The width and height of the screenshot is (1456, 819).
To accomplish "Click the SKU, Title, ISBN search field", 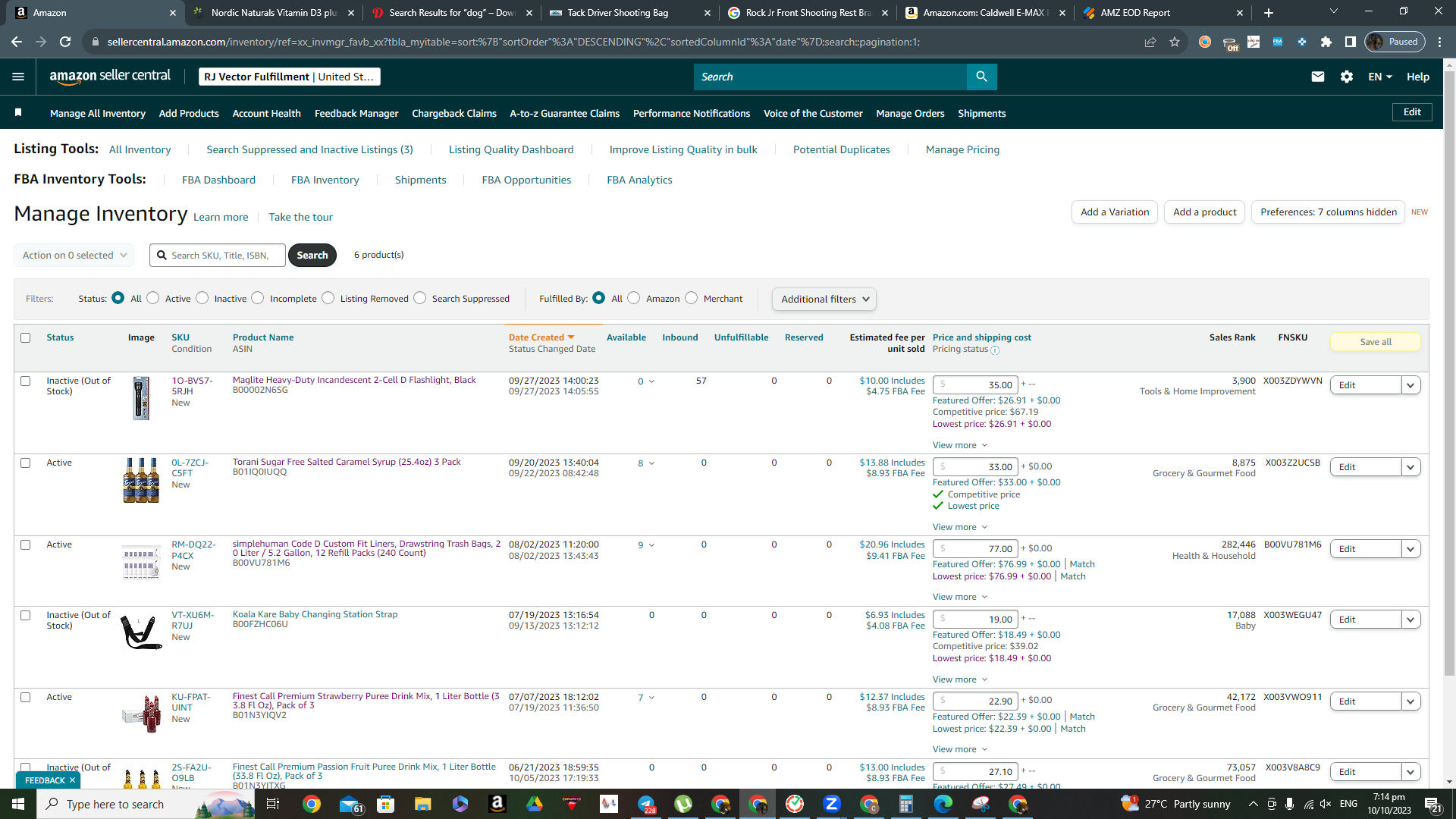I will click(x=218, y=256).
